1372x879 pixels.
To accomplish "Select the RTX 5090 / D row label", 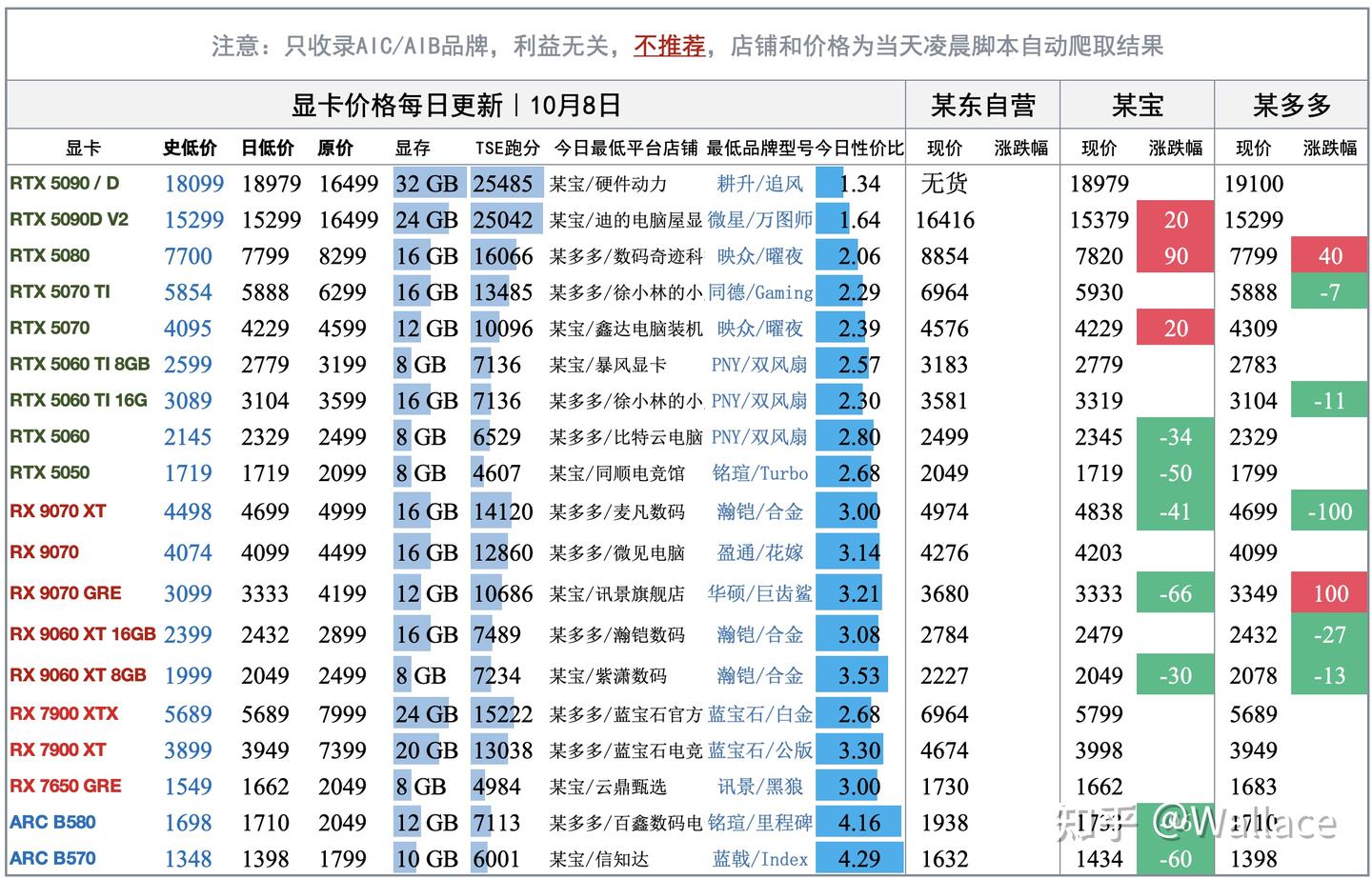I will click(x=65, y=183).
